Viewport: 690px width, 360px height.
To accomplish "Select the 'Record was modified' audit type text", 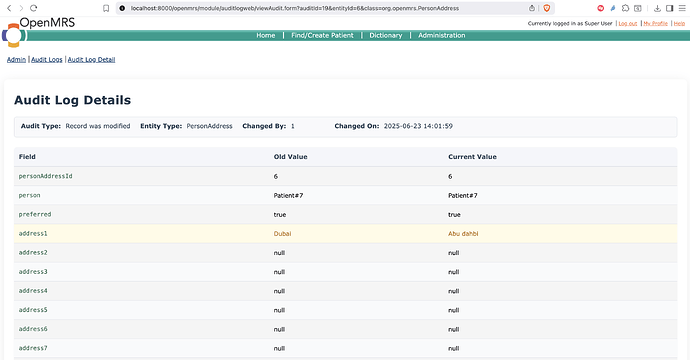I will tap(98, 126).
